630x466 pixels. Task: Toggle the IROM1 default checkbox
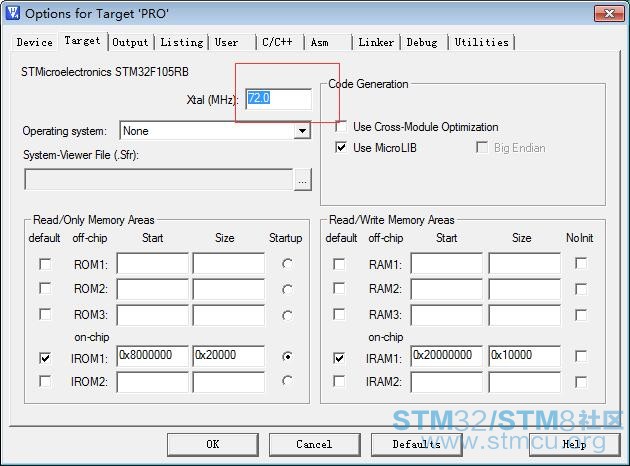(x=45, y=358)
